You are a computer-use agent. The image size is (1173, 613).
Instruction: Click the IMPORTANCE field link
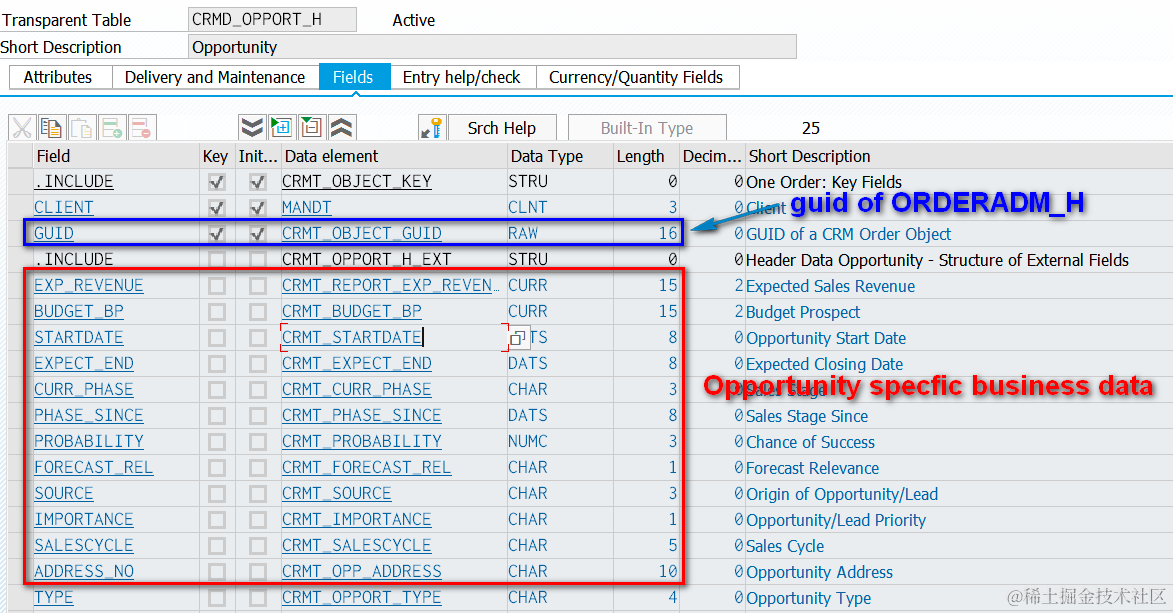[x=84, y=519]
